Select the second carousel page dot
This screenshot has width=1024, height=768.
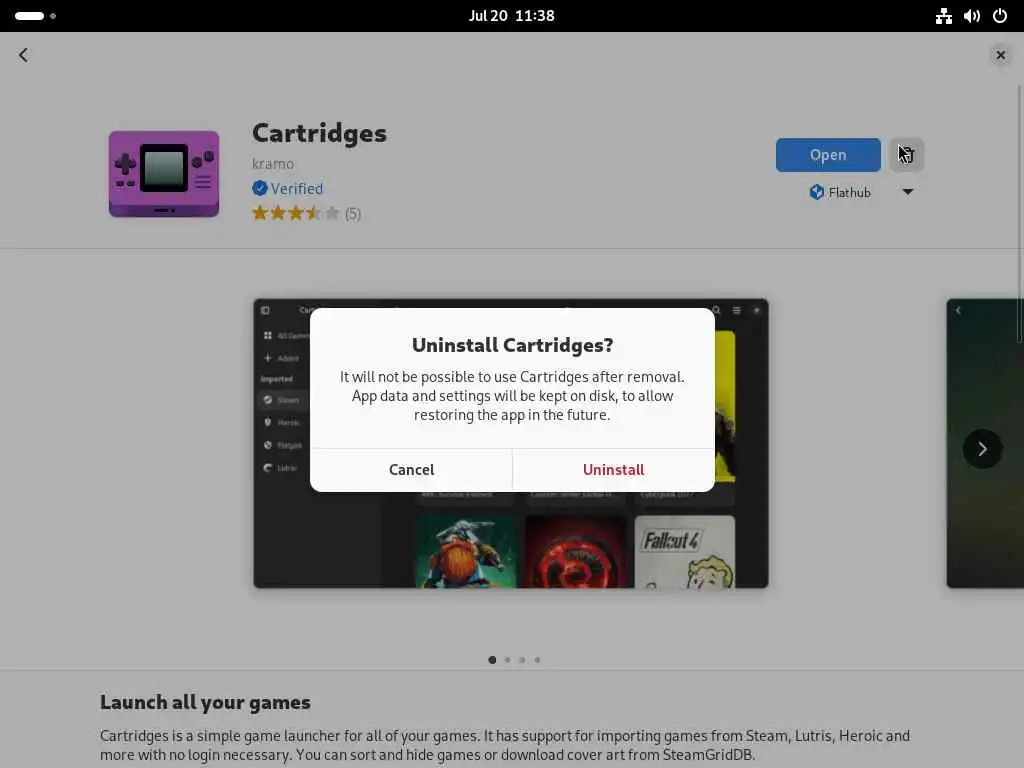[507, 660]
